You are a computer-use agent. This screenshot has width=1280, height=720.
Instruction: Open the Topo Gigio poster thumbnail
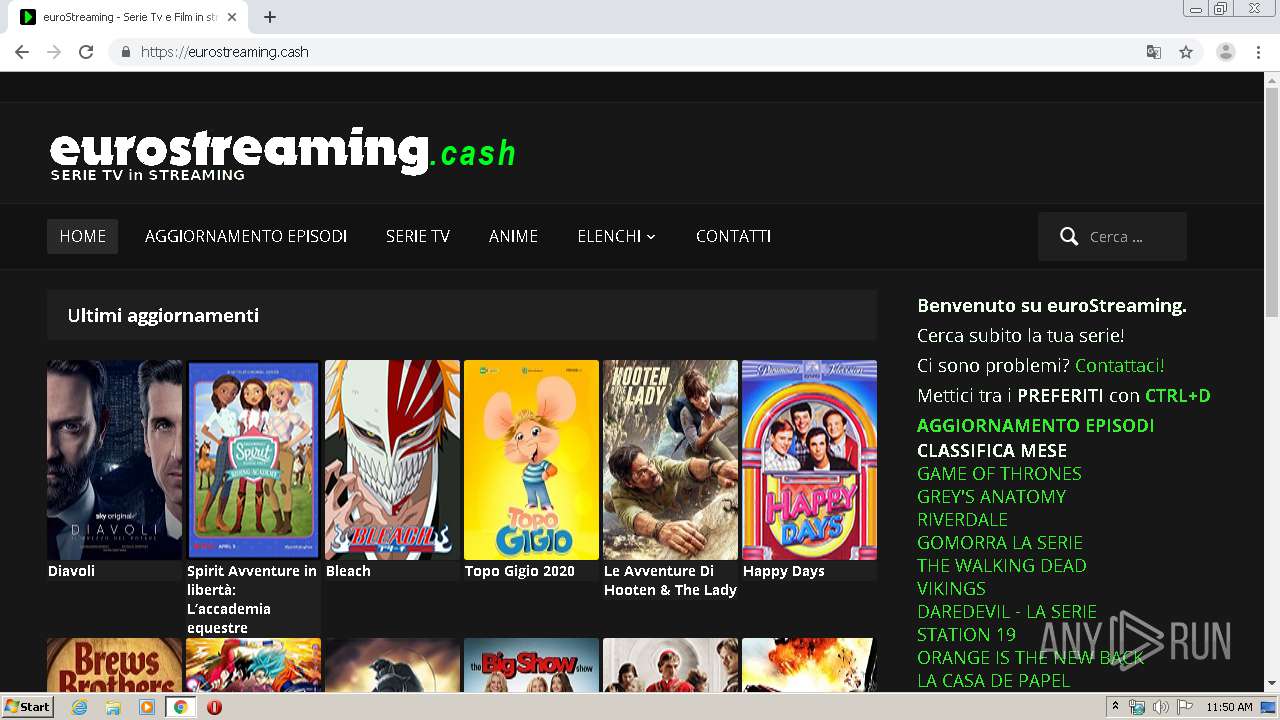pos(531,460)
